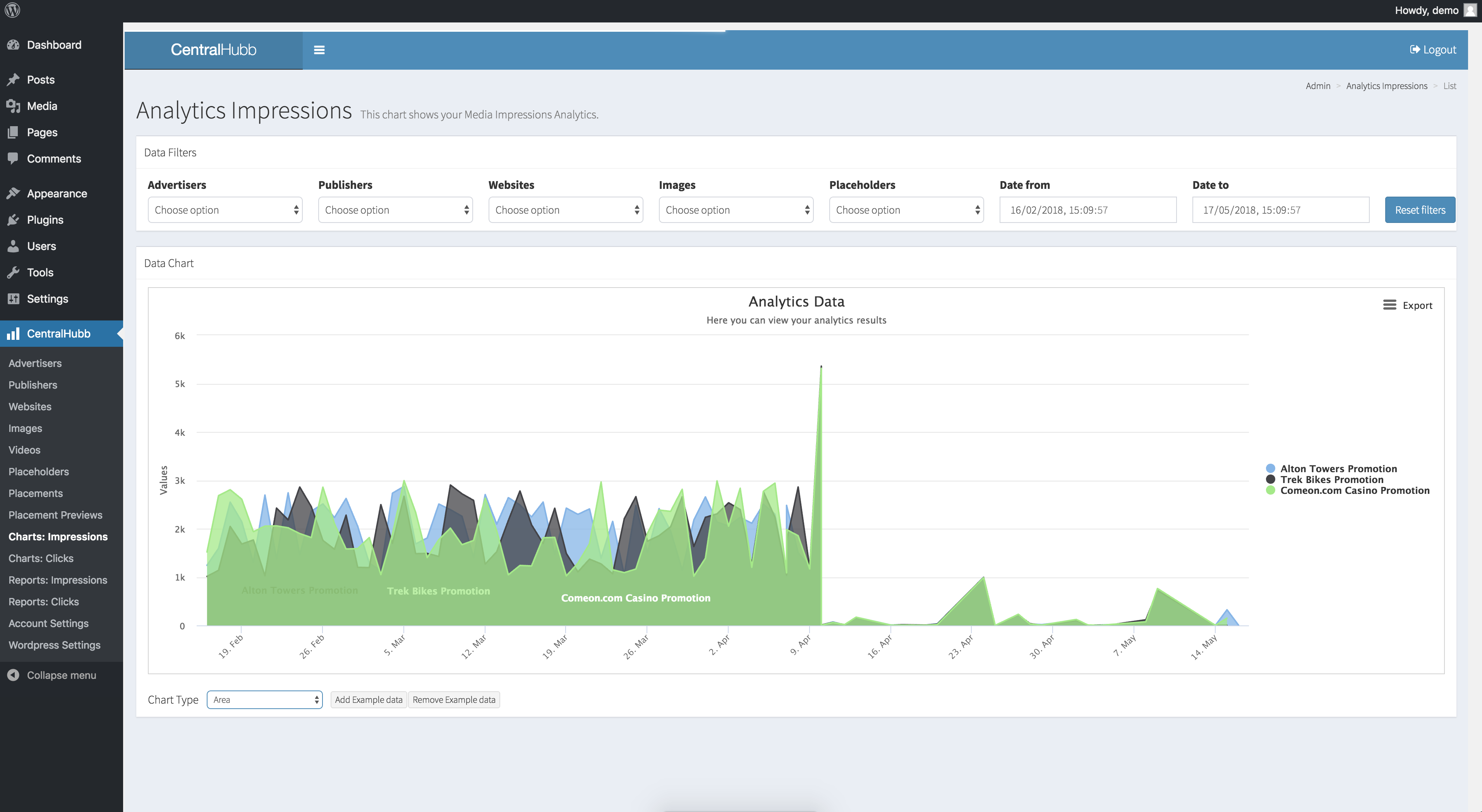Viewport: 1482px width, 812px height.
Task: Open the Settings menu item
Action: pyautogui.click(x=62, y=298)
